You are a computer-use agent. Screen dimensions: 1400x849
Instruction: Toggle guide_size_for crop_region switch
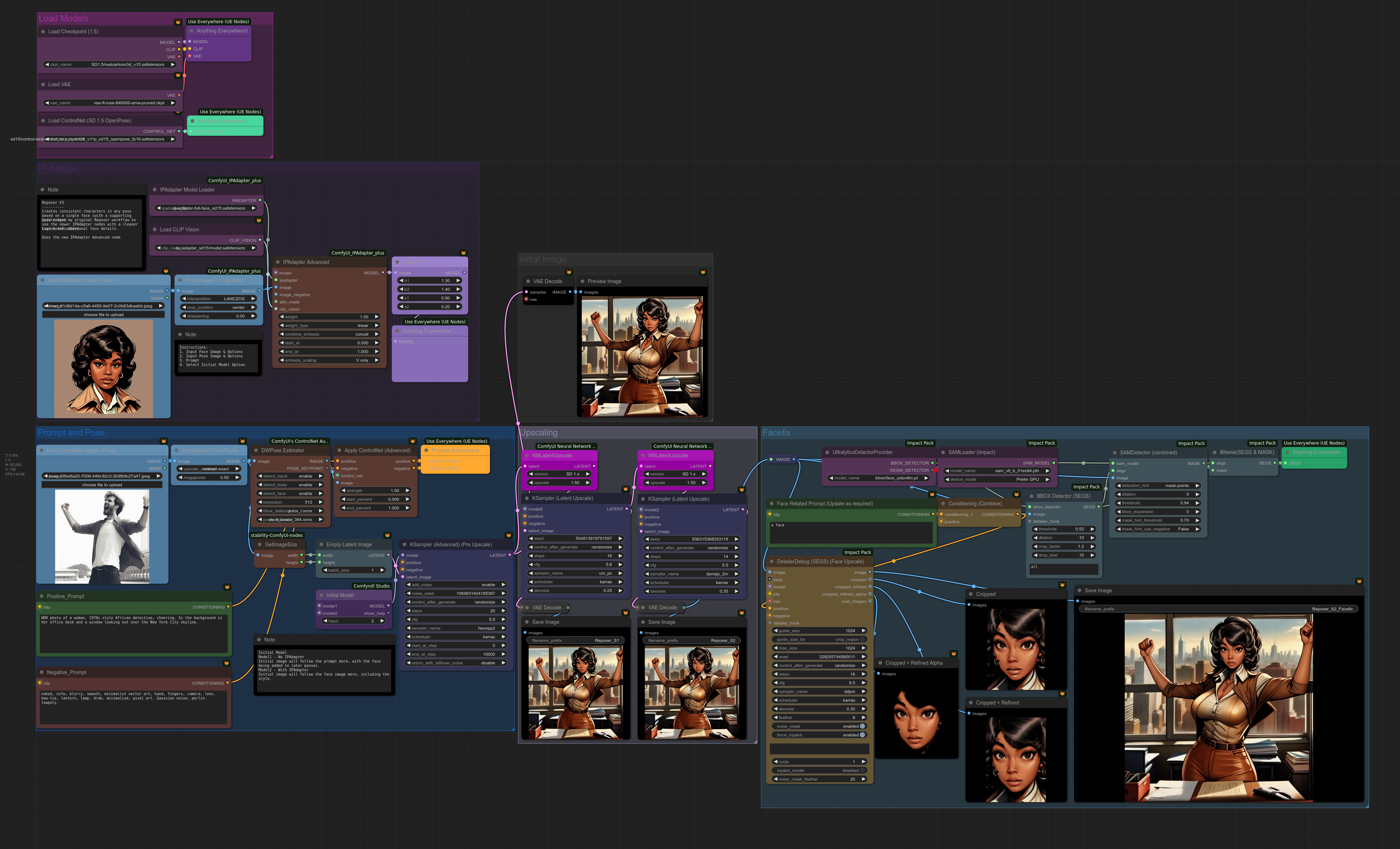coord(863,639)
